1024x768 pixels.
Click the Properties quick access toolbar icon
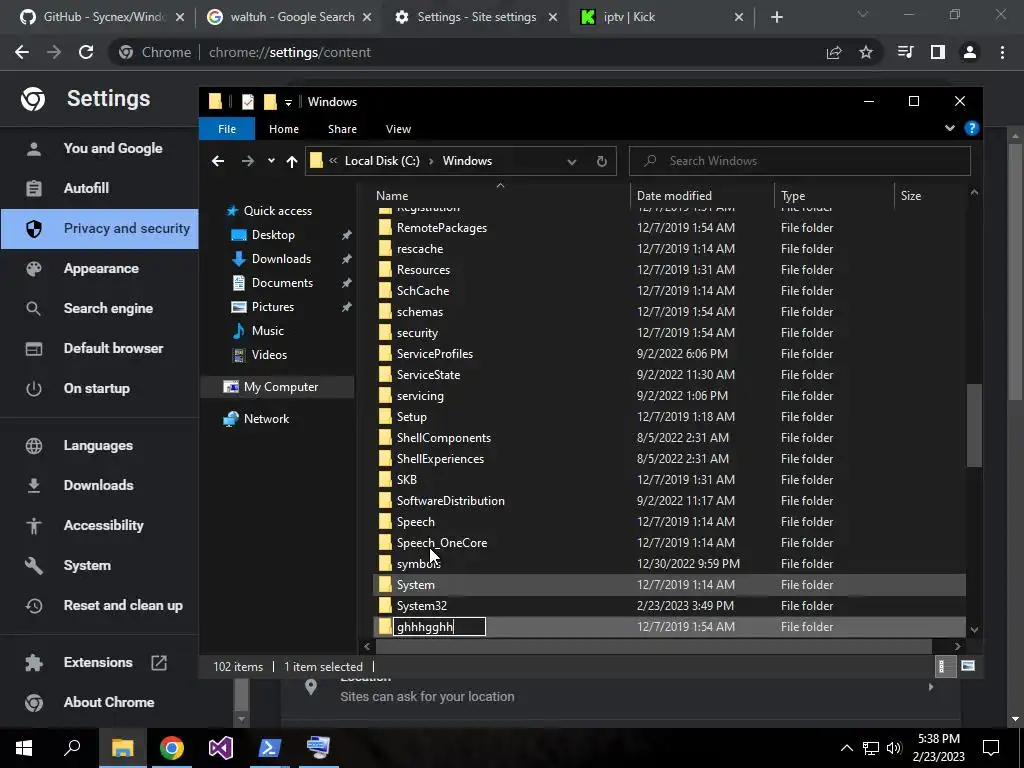point(248,101)
